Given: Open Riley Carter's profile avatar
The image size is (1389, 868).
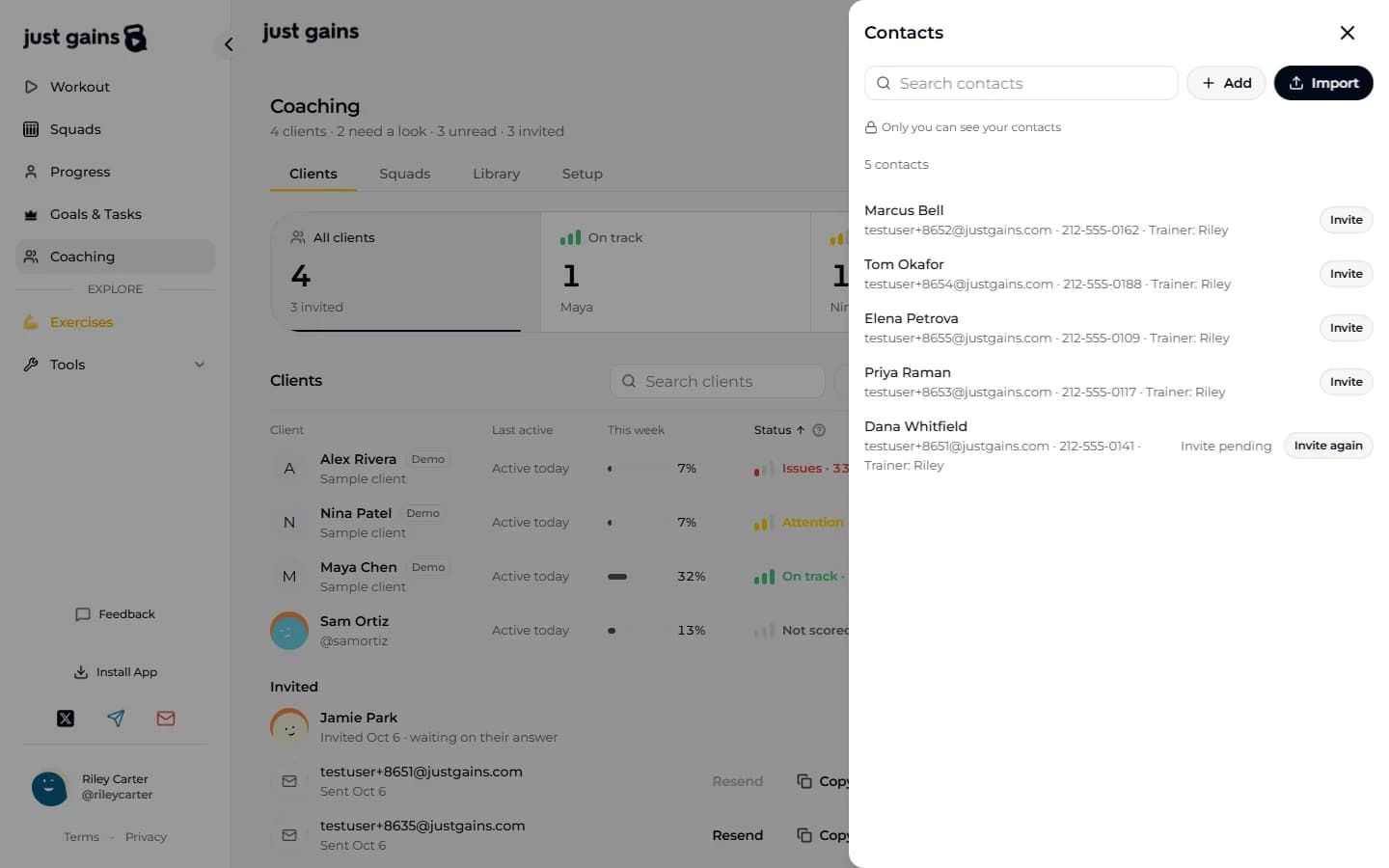Looking at the screenshot, I should (x=49, y=788).
